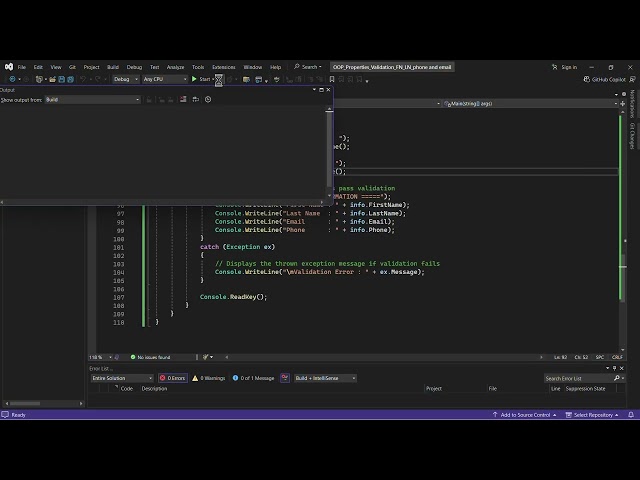Viewport: 640px width, 480px height.
Task: Open the Debug configuration dropdown
Action: tap(125, 79)
